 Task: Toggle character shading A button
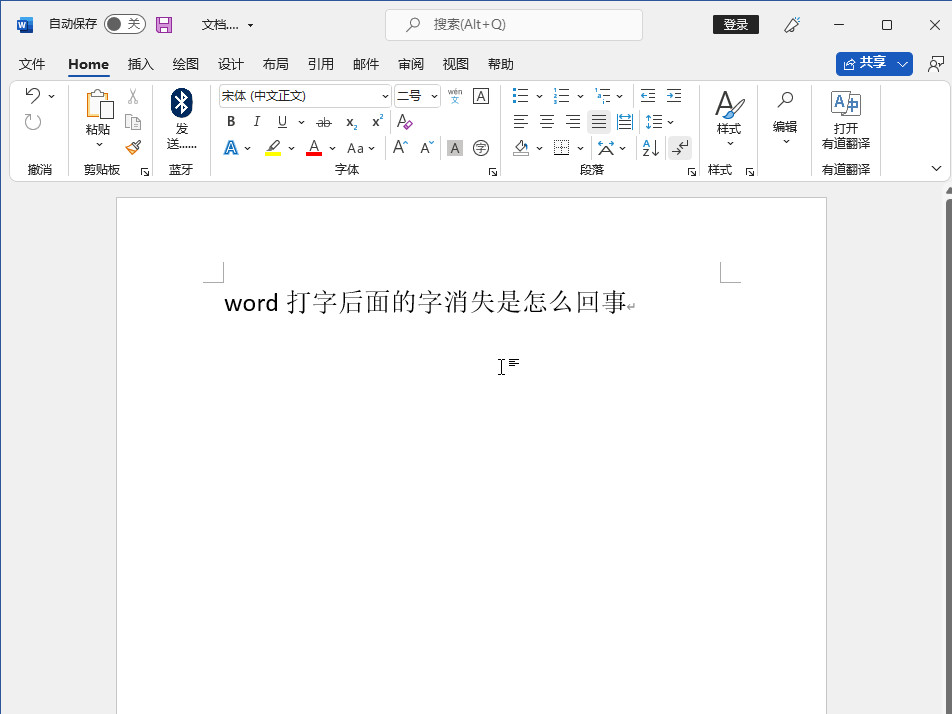(455, 148)
